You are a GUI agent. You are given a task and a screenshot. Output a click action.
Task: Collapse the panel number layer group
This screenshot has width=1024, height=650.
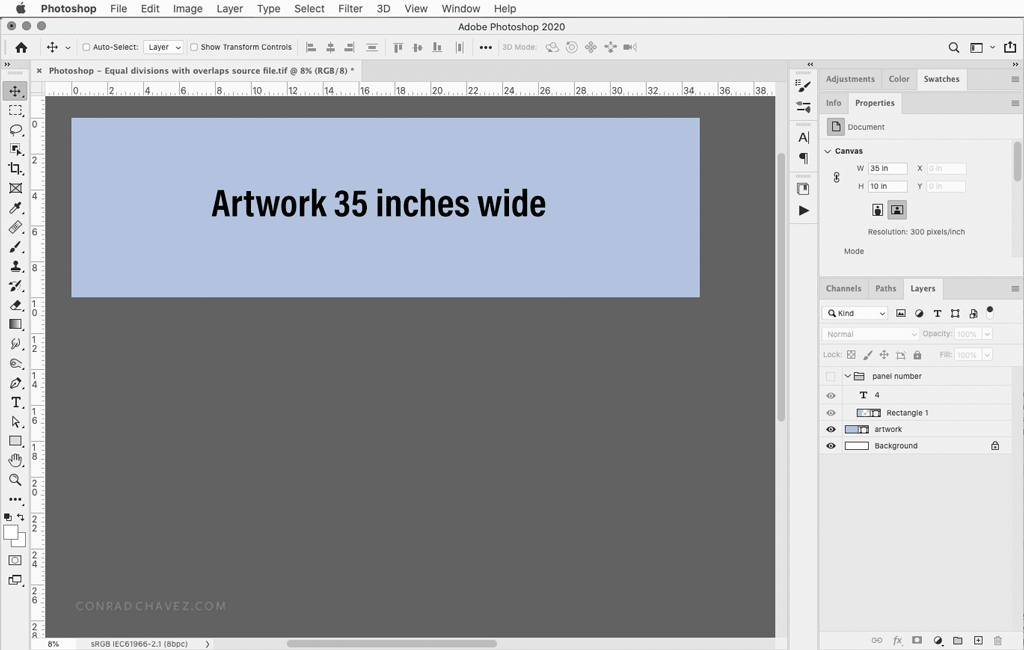tap(848, 376)
